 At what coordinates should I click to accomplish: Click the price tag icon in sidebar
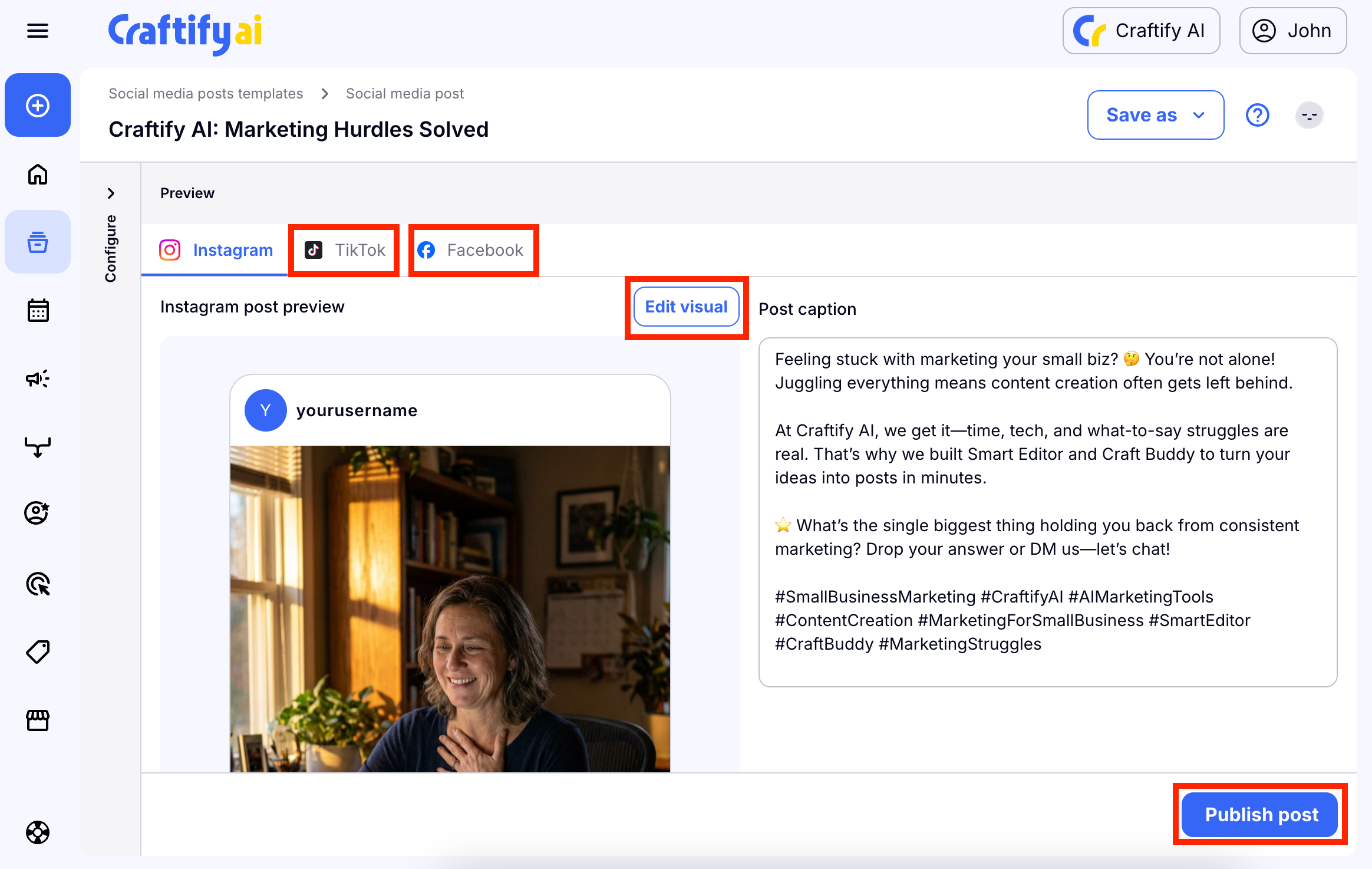tap(38, 652)
